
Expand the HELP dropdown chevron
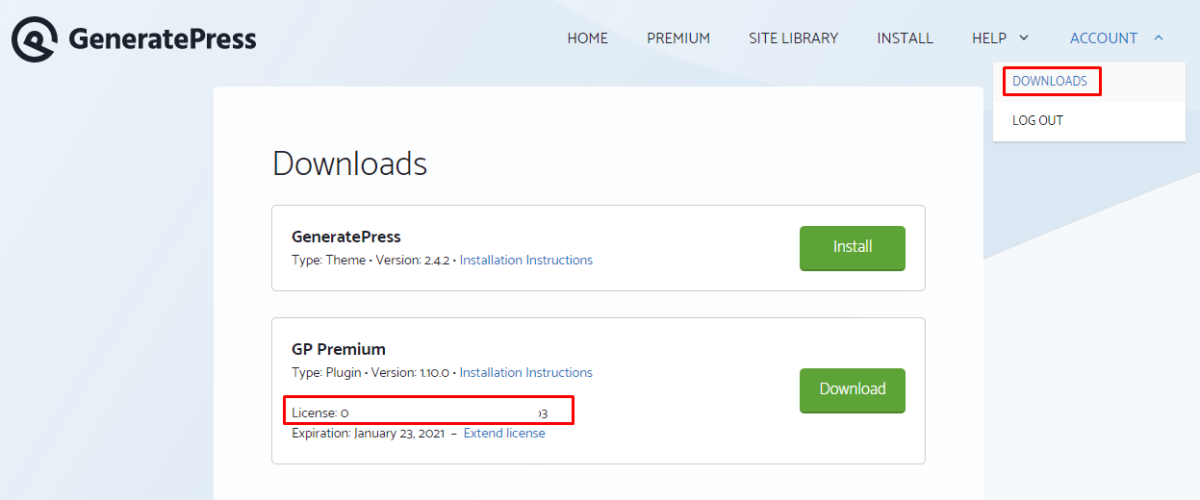1024,38
